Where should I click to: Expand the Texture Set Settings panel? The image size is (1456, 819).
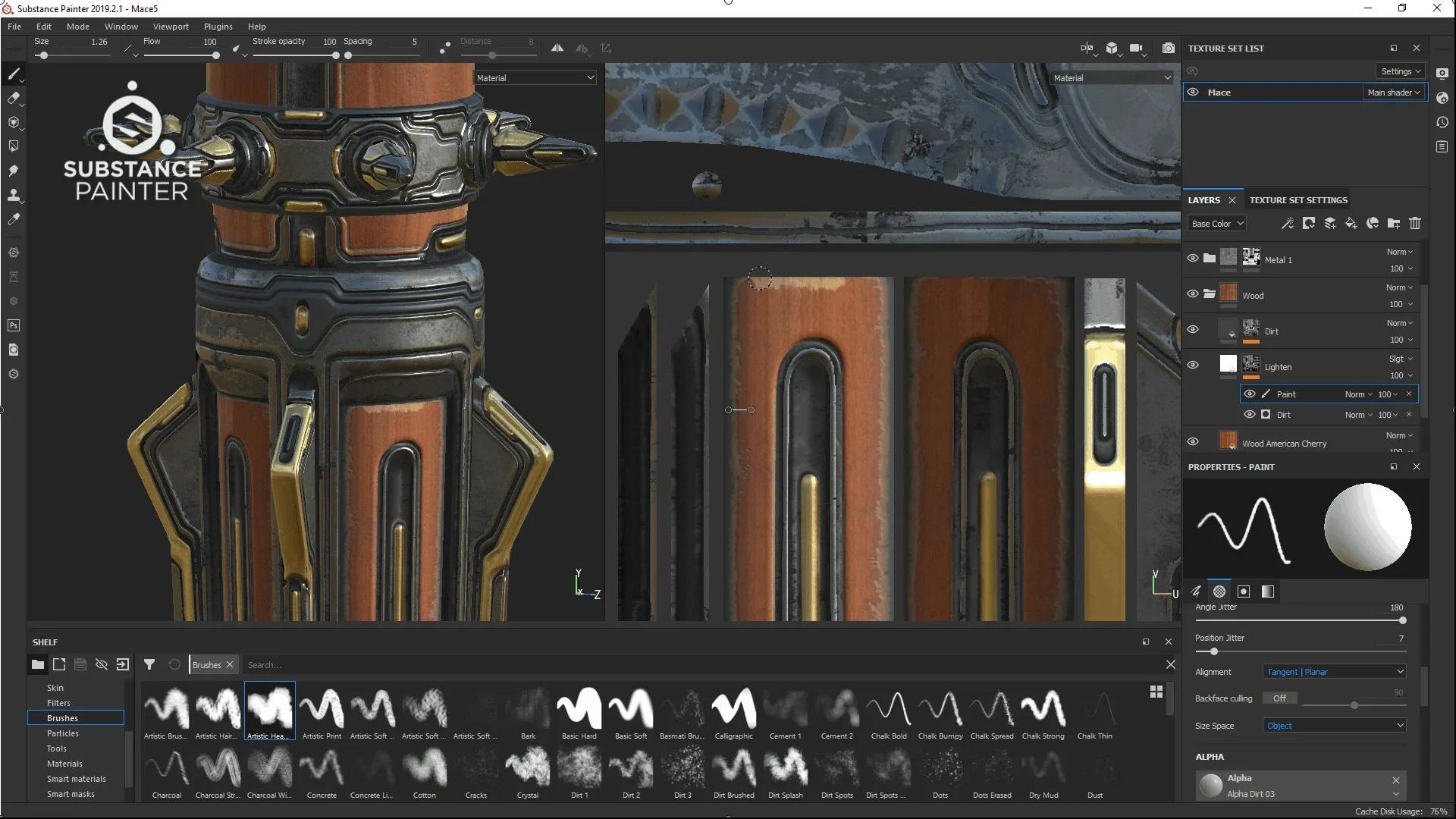tap(1298, 200)
